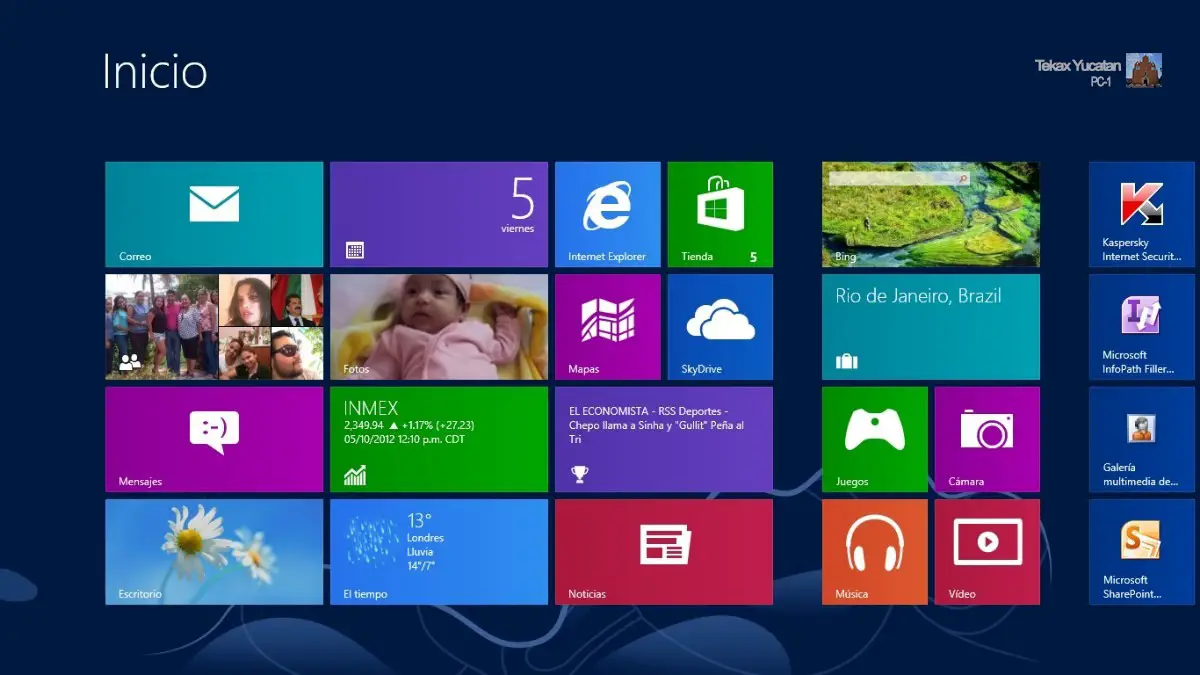
Task: Open the Correo mail tile envelope icon
Action: click(214, 204)
